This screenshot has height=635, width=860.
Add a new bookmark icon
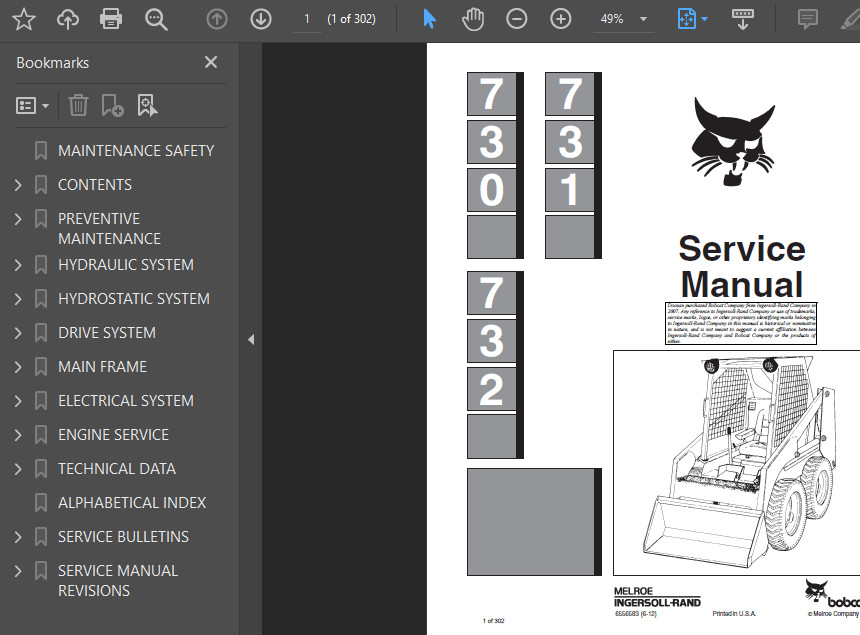(112, 105)
